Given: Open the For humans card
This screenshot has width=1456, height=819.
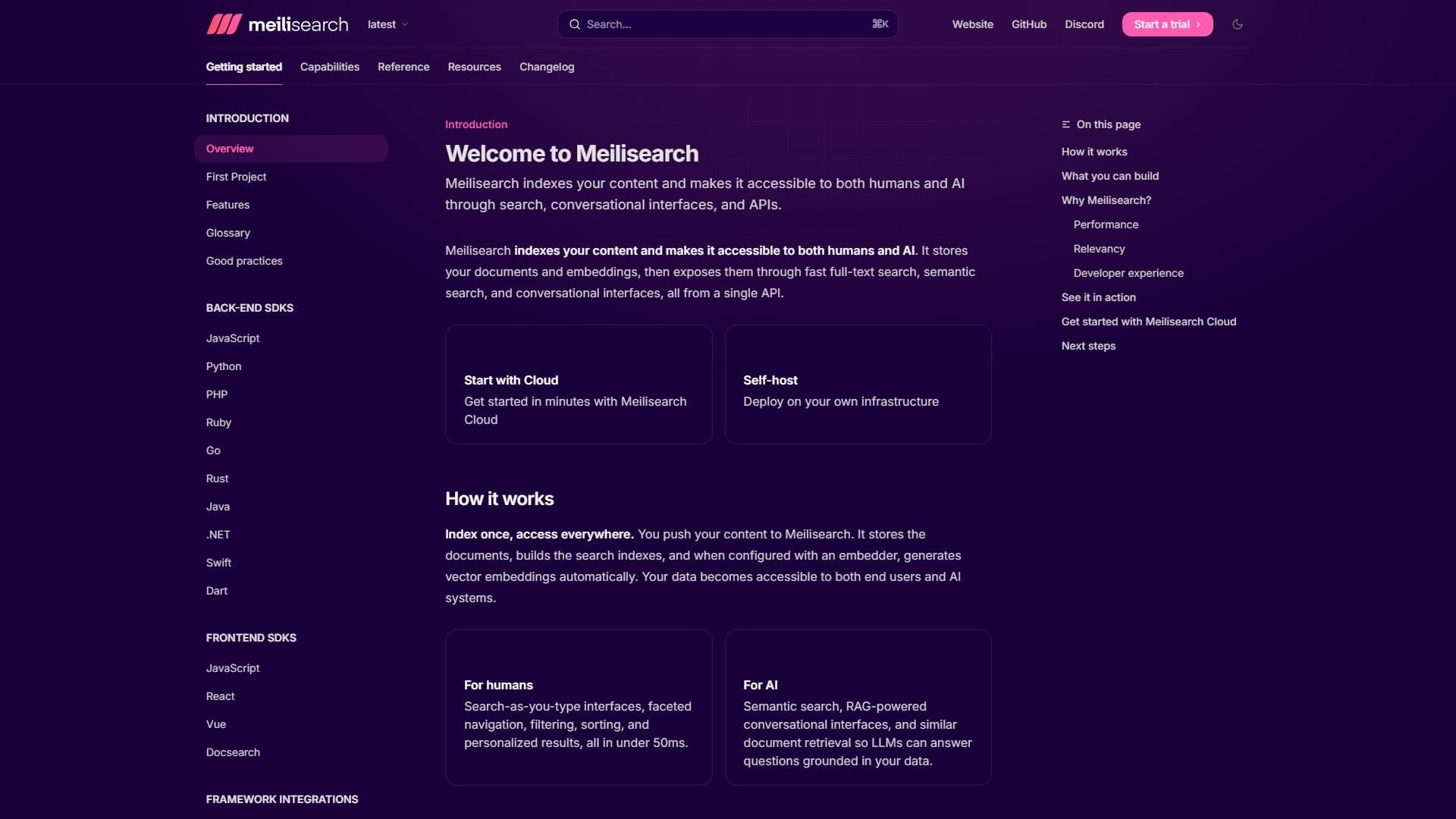Looking at the screenshot, I should click(578, 708).
